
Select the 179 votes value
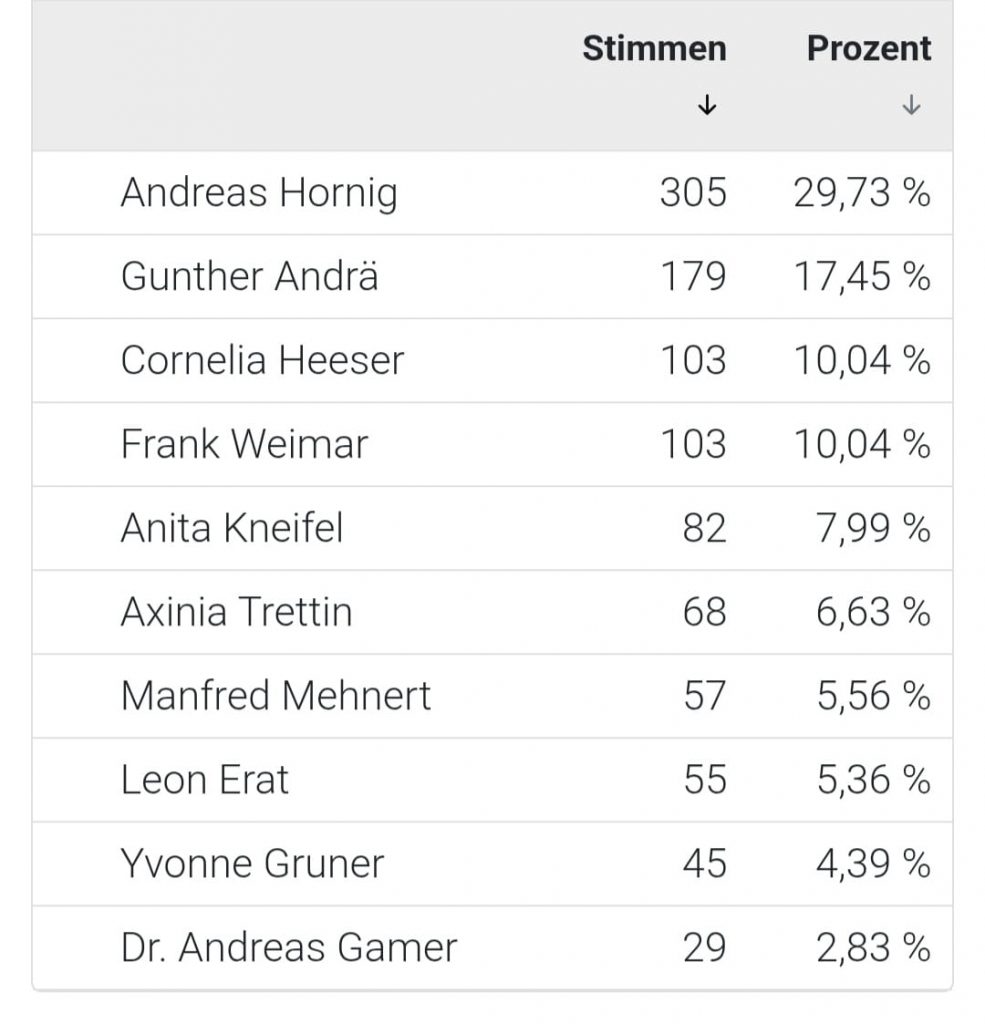point(693,276)
